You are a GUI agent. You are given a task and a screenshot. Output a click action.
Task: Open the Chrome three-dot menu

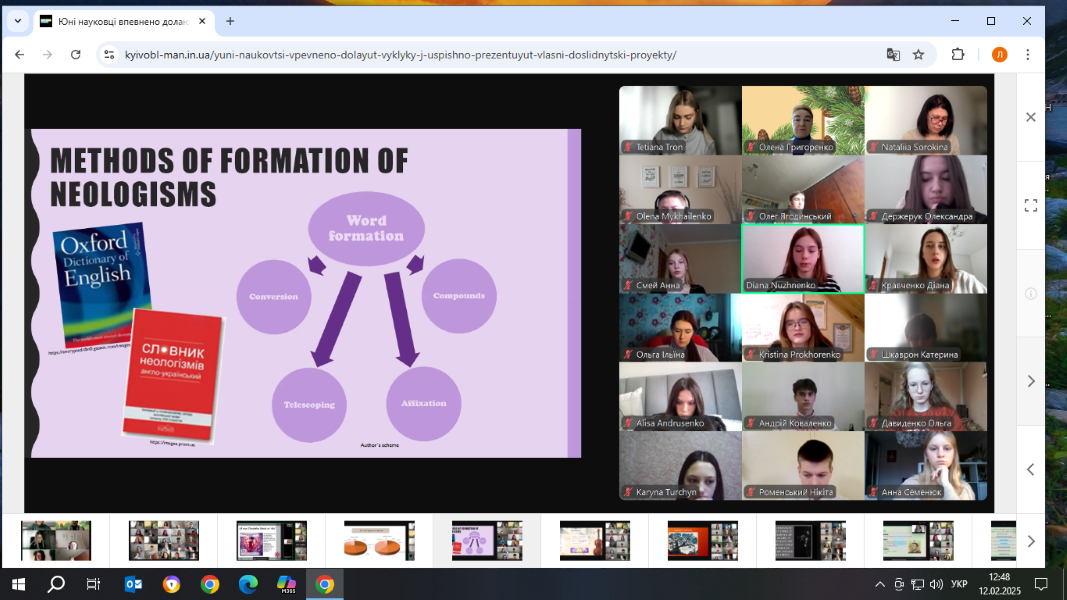[x=1028, y=54]
